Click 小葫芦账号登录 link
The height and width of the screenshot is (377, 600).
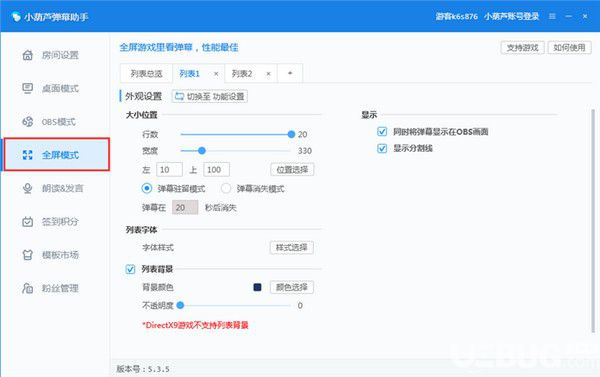(512, 16)
